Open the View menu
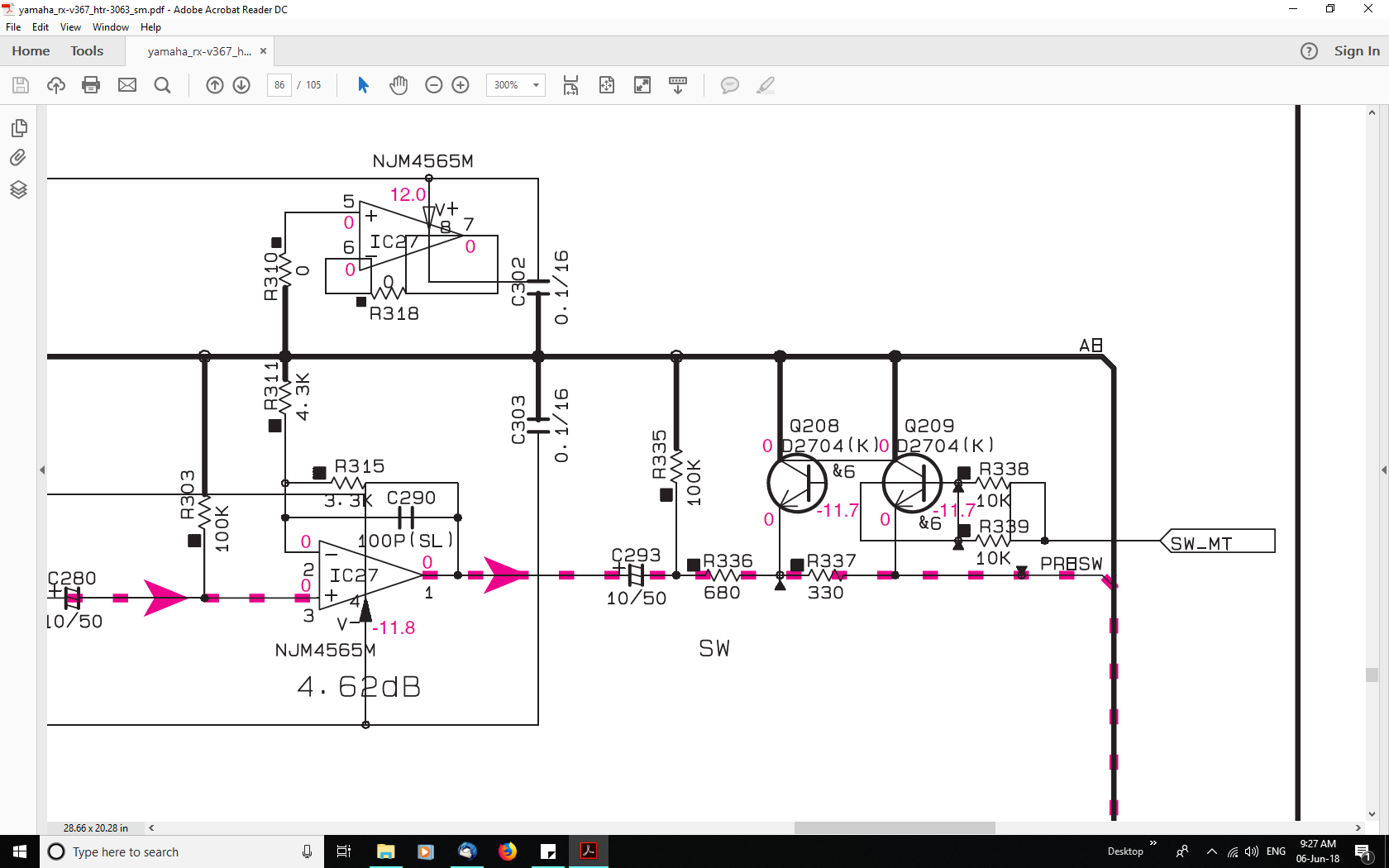 pyautogui.click(x=71, y=27)
